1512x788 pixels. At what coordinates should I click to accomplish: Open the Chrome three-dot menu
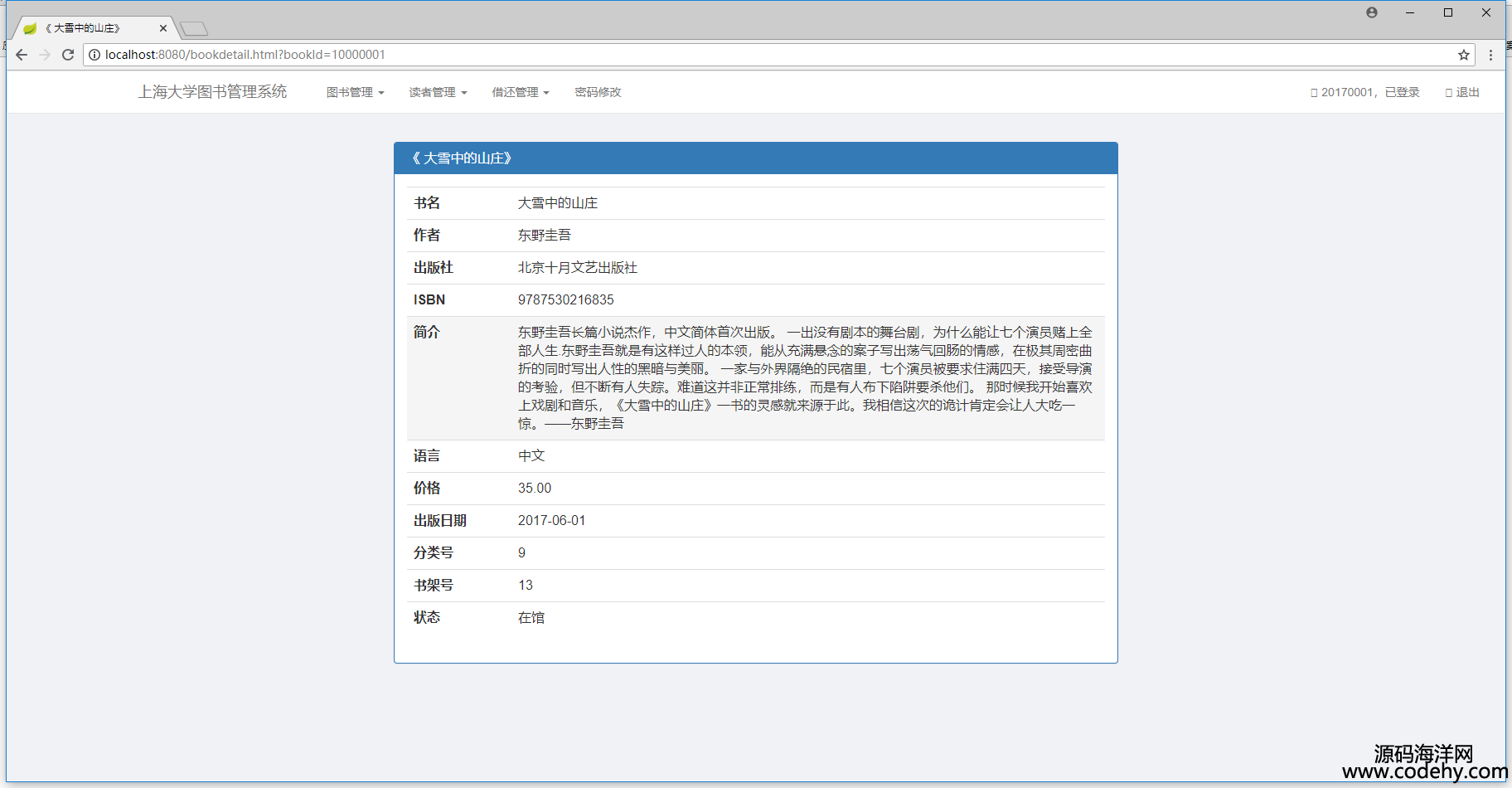(x=1490, y=55)
